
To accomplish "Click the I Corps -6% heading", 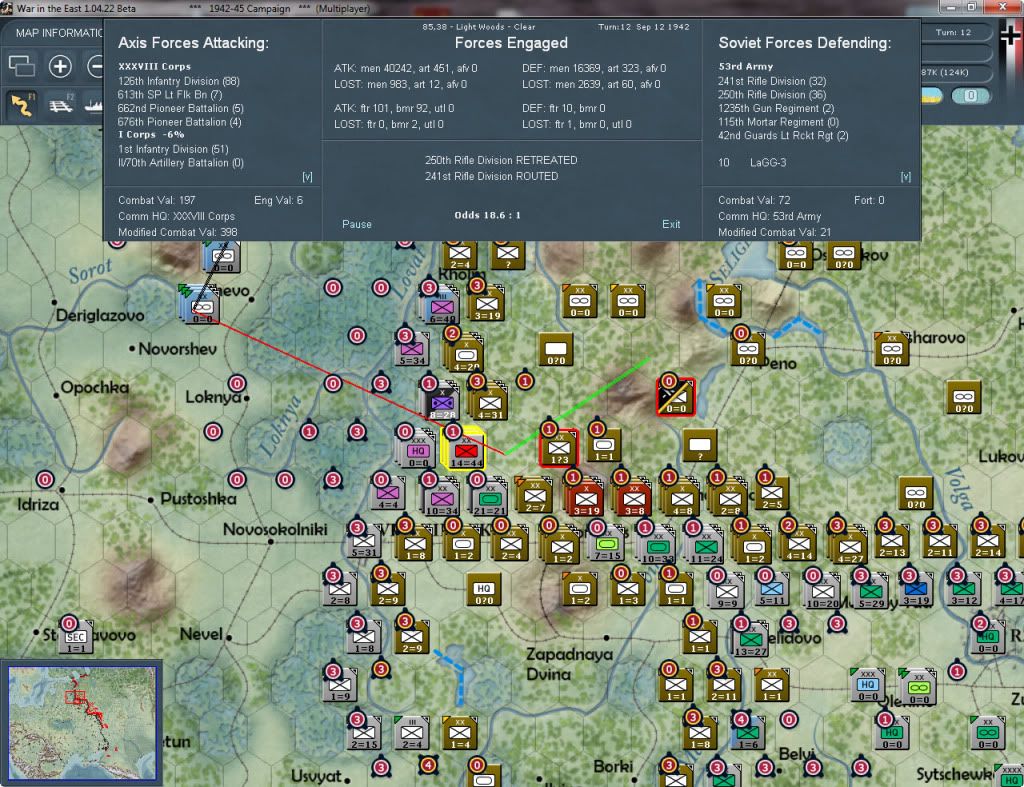I will pyautogui.click(x=151, y=135).
